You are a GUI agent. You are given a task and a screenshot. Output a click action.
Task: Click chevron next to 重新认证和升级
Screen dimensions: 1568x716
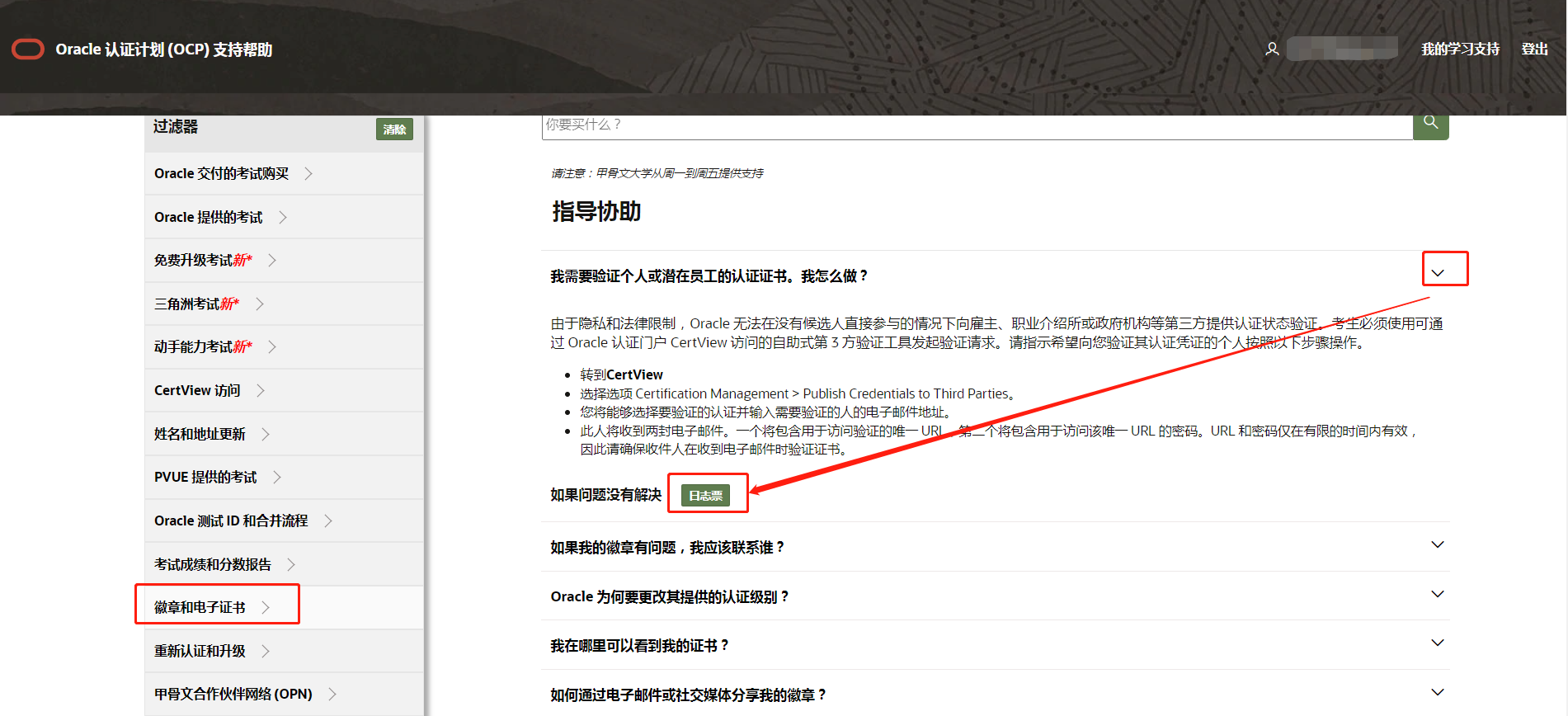pos(265,651)
